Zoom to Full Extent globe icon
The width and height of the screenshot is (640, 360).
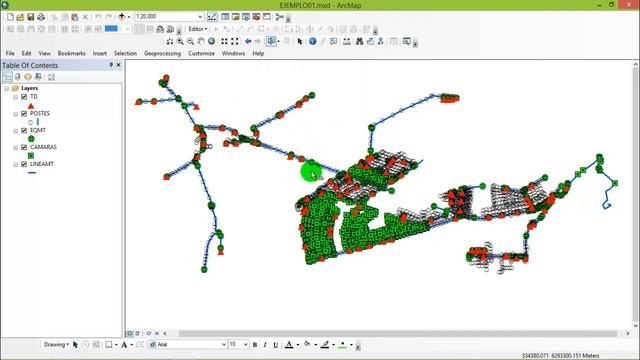tap(211, 41)
